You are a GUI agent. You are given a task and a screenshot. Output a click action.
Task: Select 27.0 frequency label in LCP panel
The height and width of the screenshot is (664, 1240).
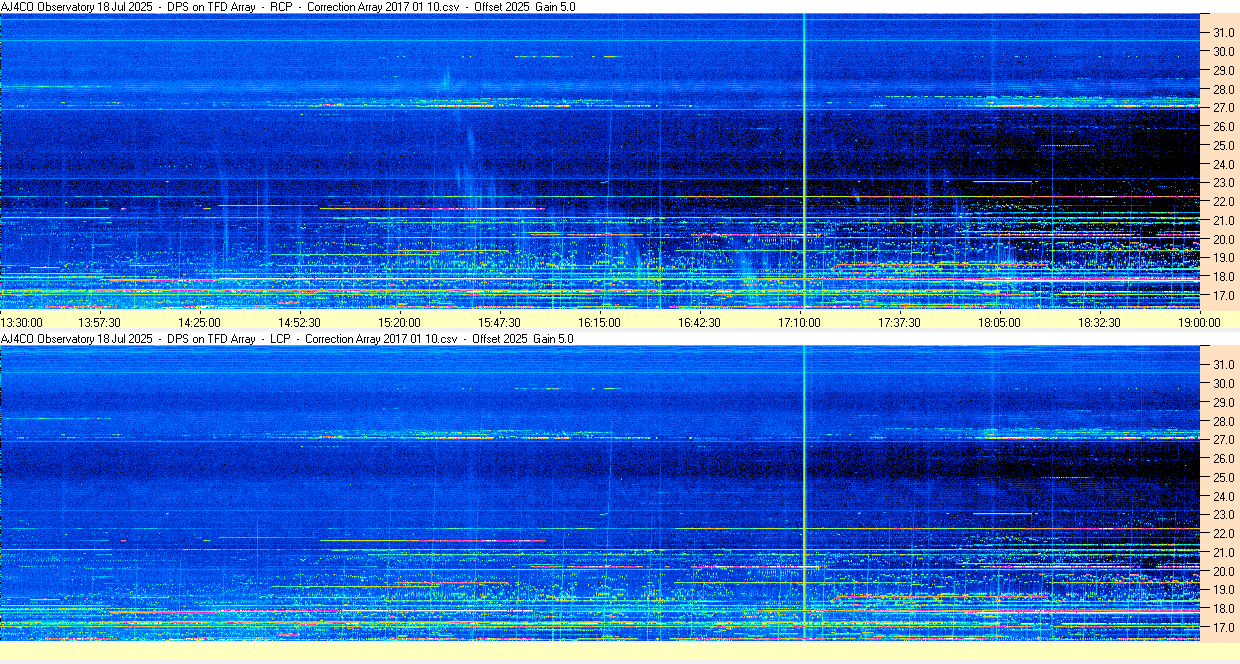tap(1223, 439)
